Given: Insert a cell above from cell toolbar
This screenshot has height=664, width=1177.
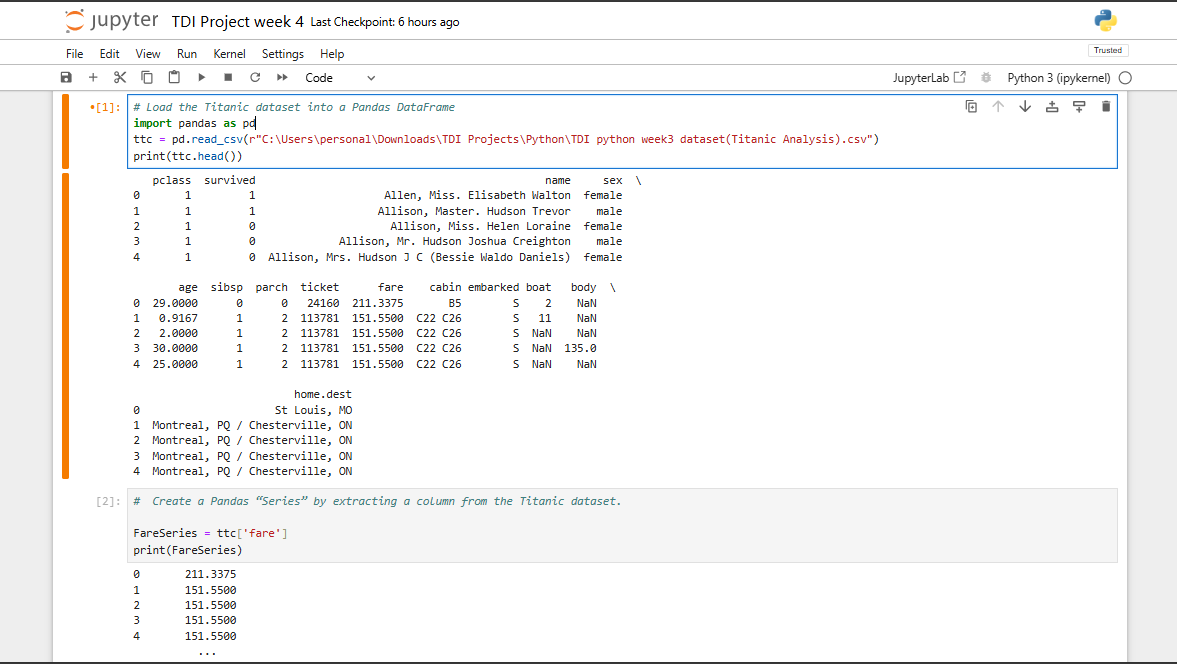Looking at the screenshot, I should [1052, 107].
